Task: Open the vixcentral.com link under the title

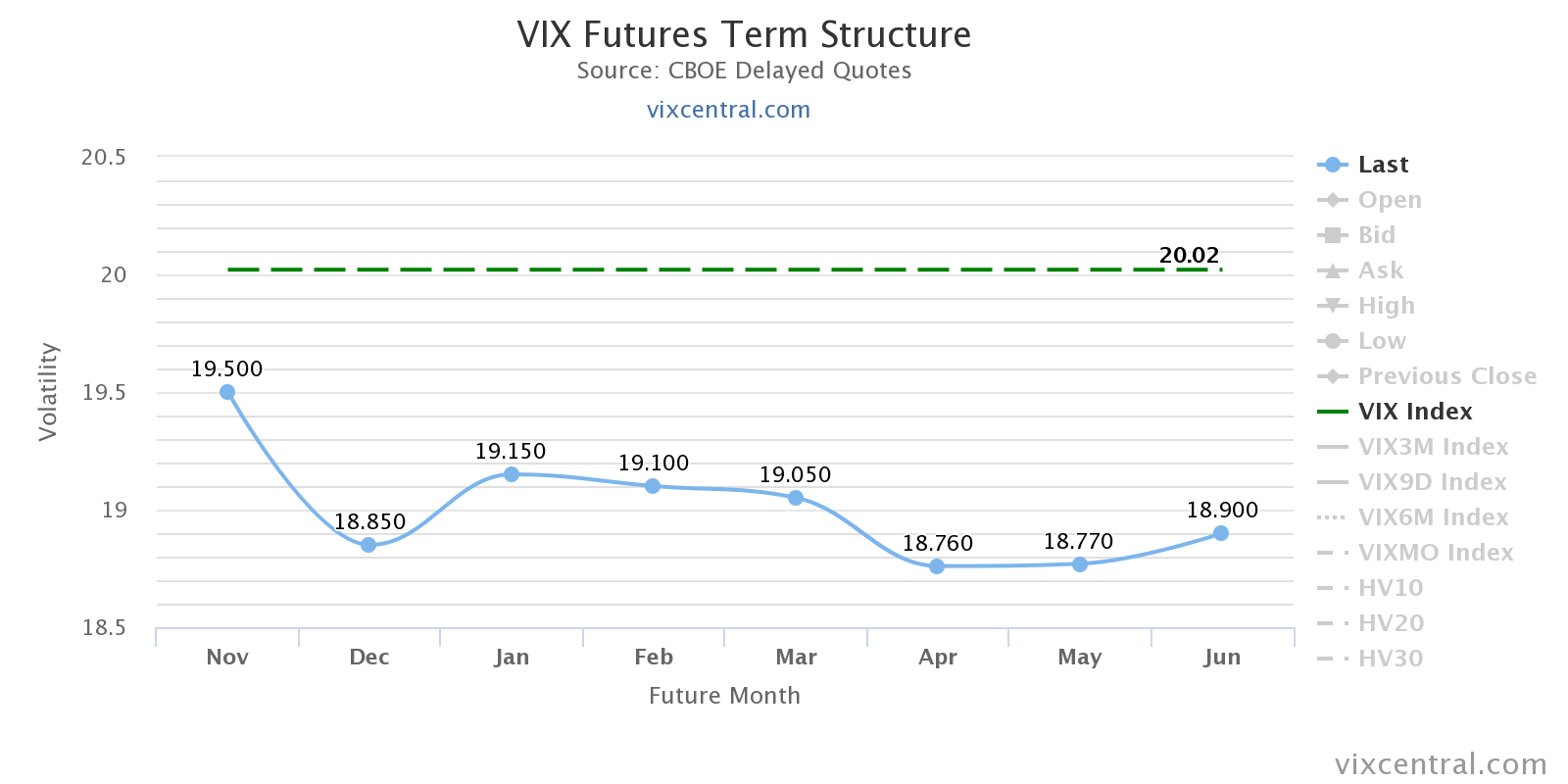Action: click(728, 110)
